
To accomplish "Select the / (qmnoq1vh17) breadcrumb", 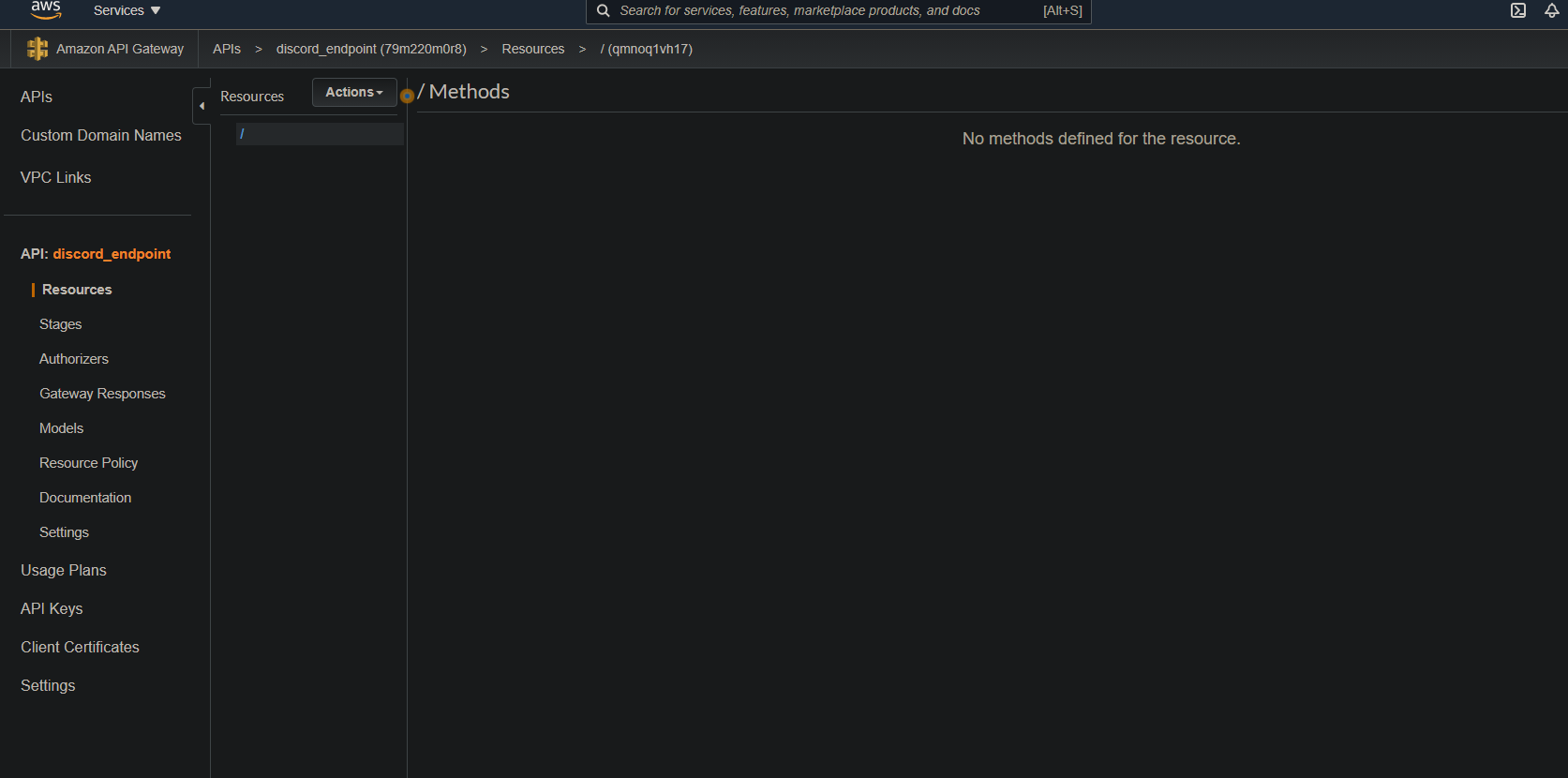I will [647, 49].
